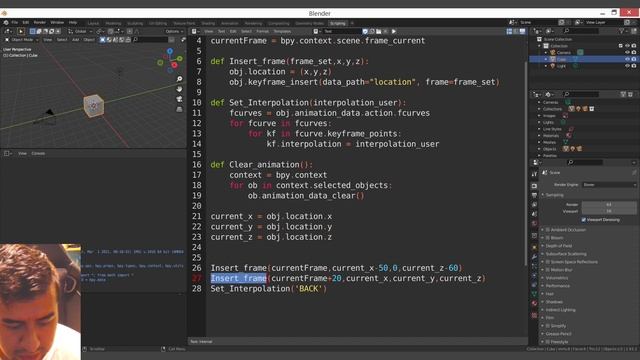640x360 pixels.
Task: Open the Global transform orientation dropdown
Action: point(80,31)
